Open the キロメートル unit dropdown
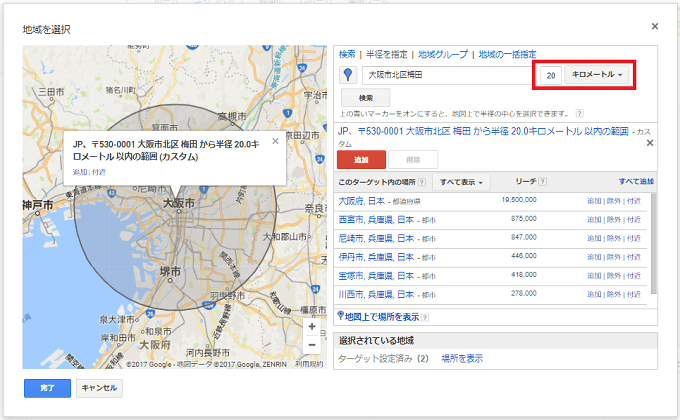This screenshot has height=420, width=680. coord(596,75)
